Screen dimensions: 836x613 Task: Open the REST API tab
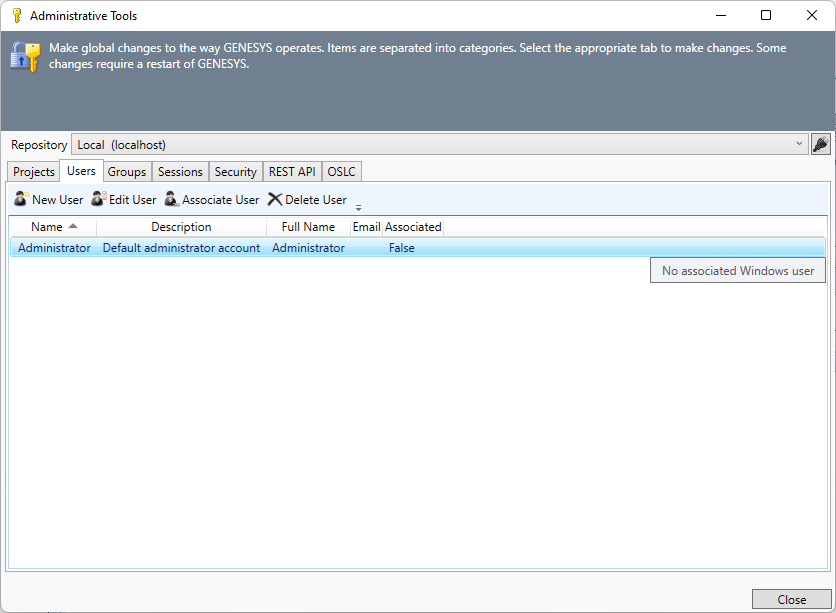[x=291, y=171]
